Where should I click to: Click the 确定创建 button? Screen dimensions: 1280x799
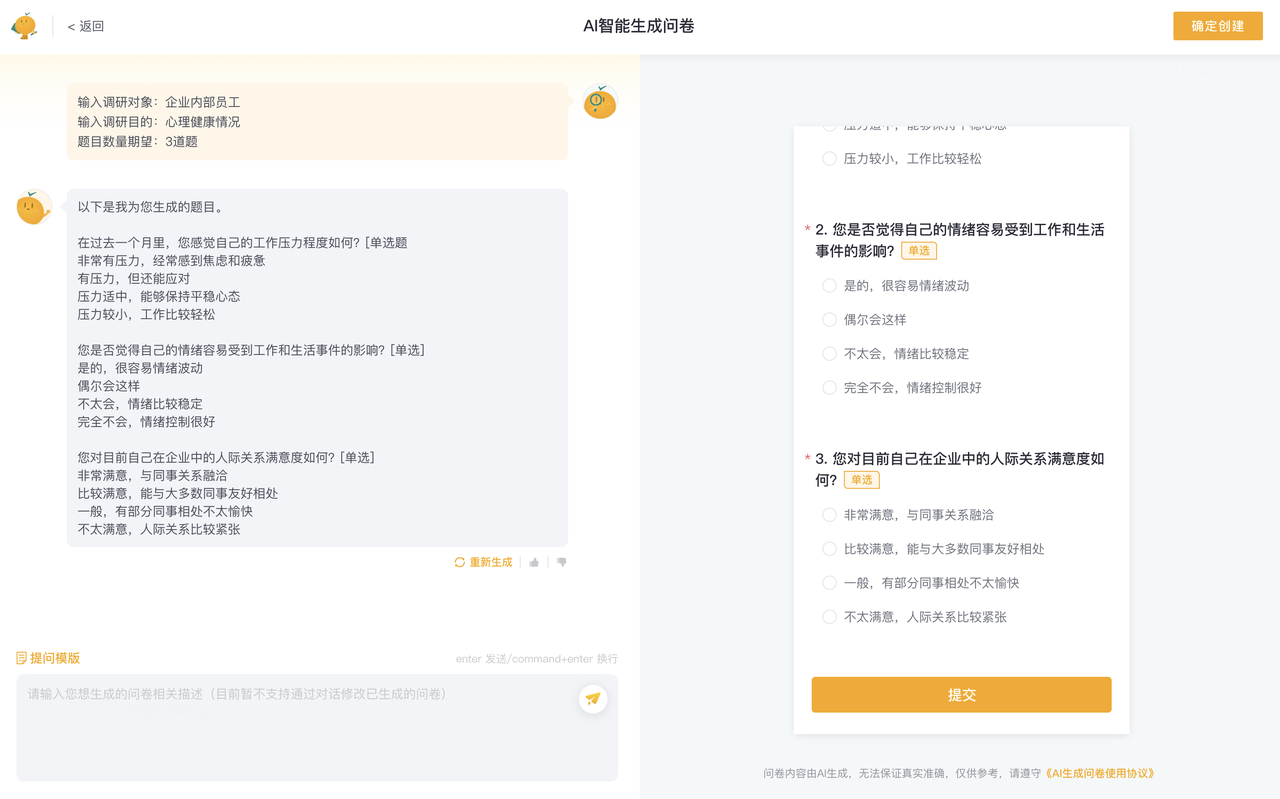point(1217,25)
